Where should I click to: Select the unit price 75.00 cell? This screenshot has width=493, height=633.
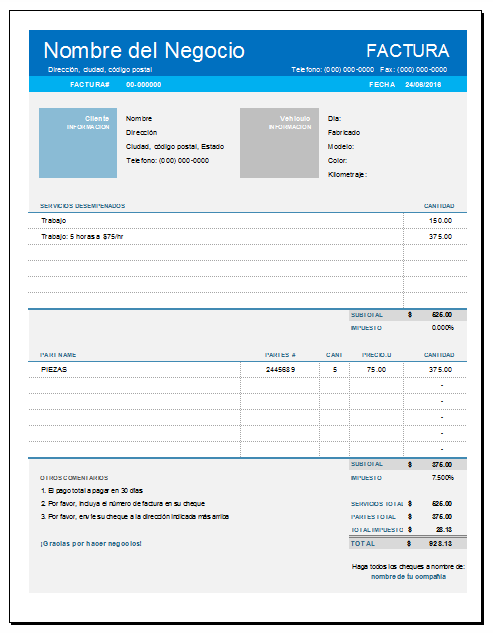[376, 369]
